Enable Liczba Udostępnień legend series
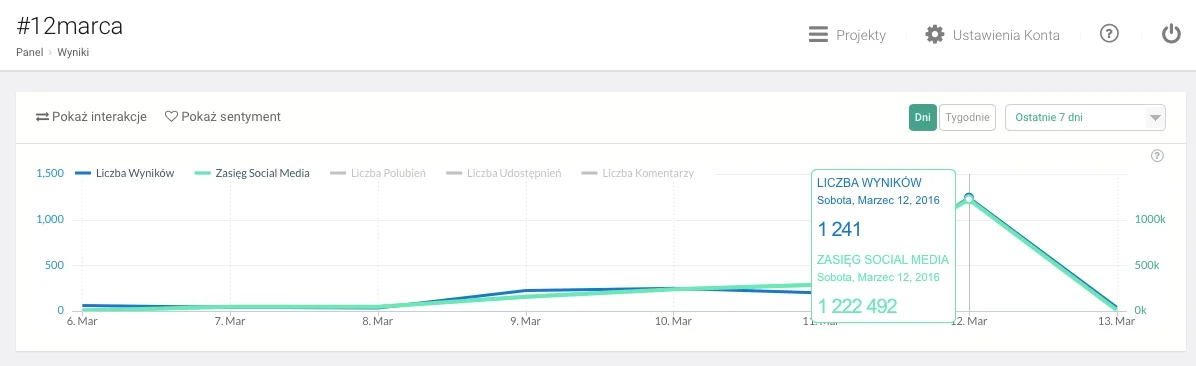1196x366 pixels. click(504, 173)
